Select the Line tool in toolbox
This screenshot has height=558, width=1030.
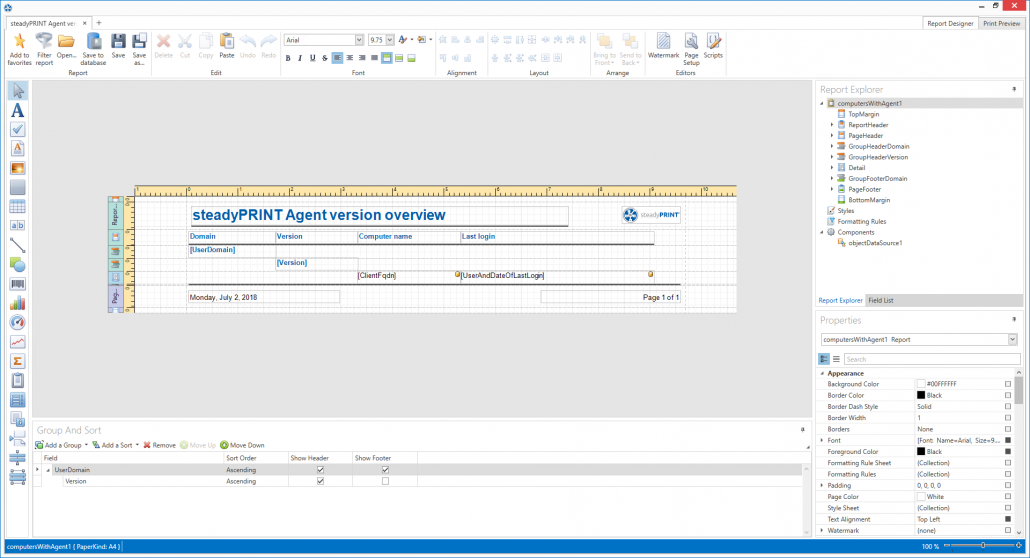point(18,245)
